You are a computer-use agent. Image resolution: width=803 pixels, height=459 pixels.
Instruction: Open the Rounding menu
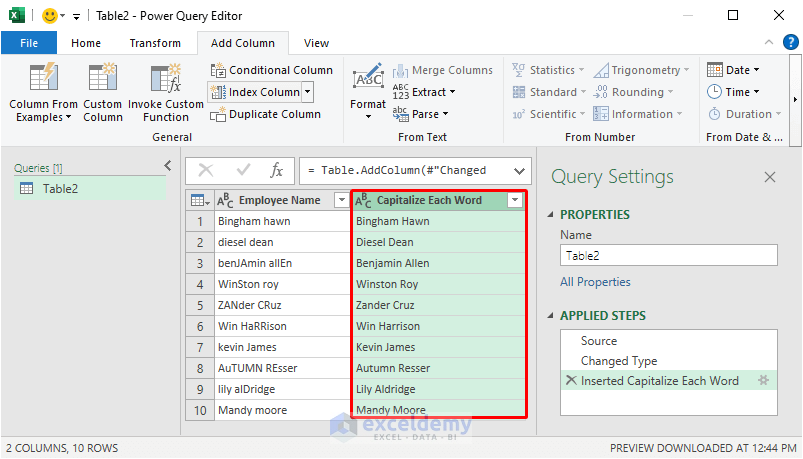tap(633, 92)
